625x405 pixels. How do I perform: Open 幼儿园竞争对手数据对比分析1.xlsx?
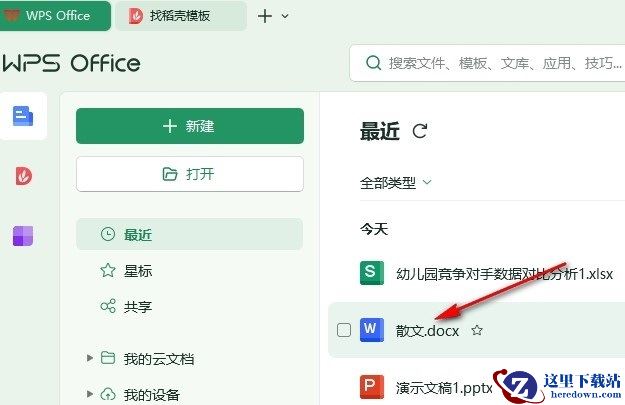(504, 273)
